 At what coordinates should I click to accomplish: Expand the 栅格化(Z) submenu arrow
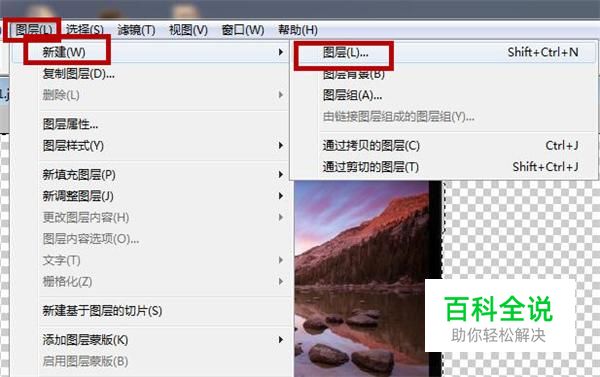[x=281, y=282]
